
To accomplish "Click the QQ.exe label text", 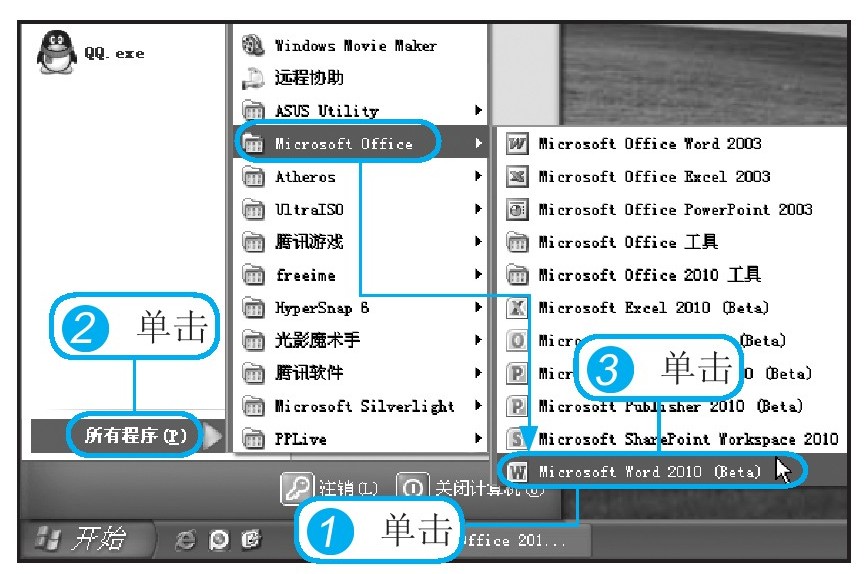I will [114, 53].
